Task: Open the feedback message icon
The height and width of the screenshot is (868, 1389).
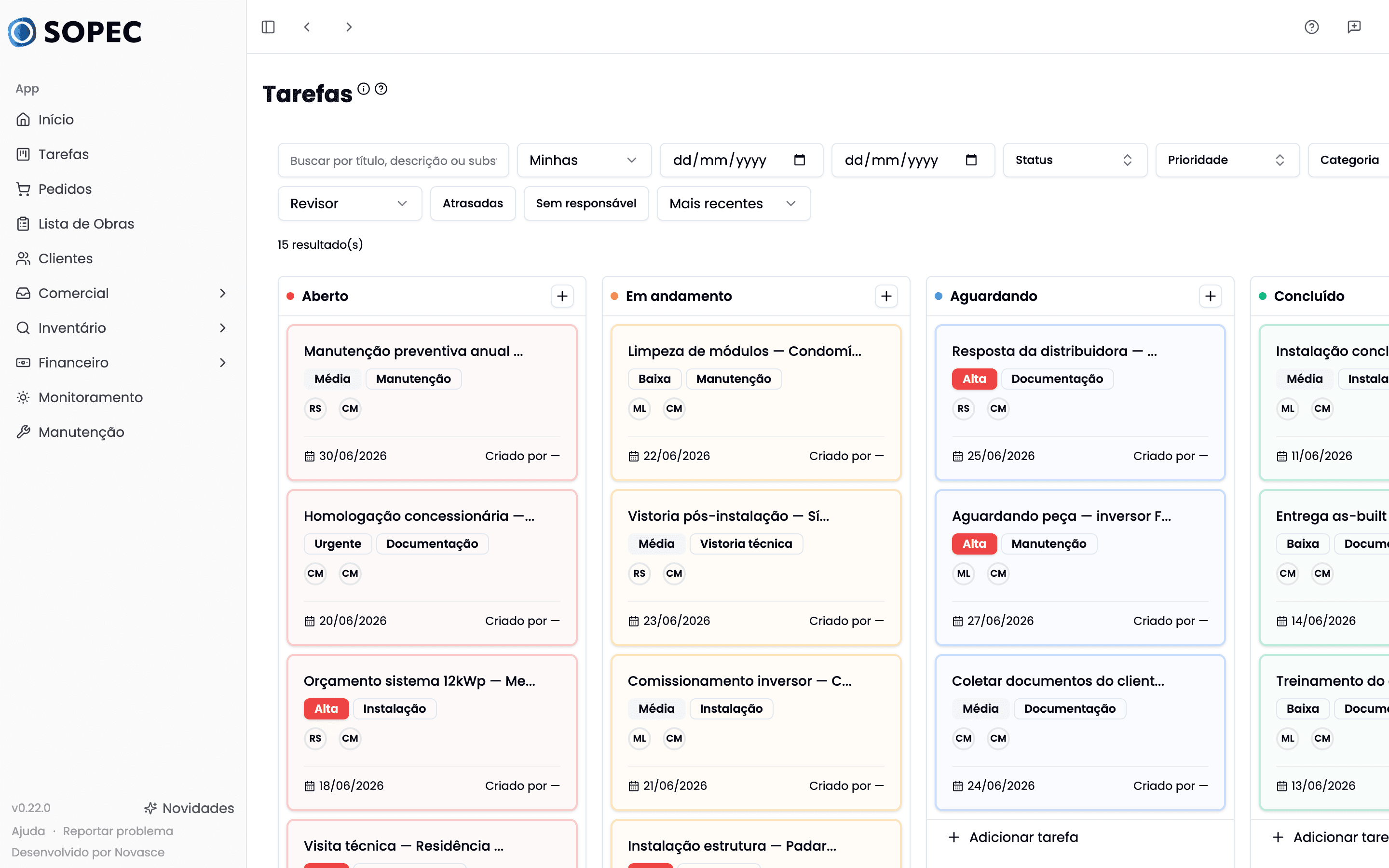Action: point(1354,27)
